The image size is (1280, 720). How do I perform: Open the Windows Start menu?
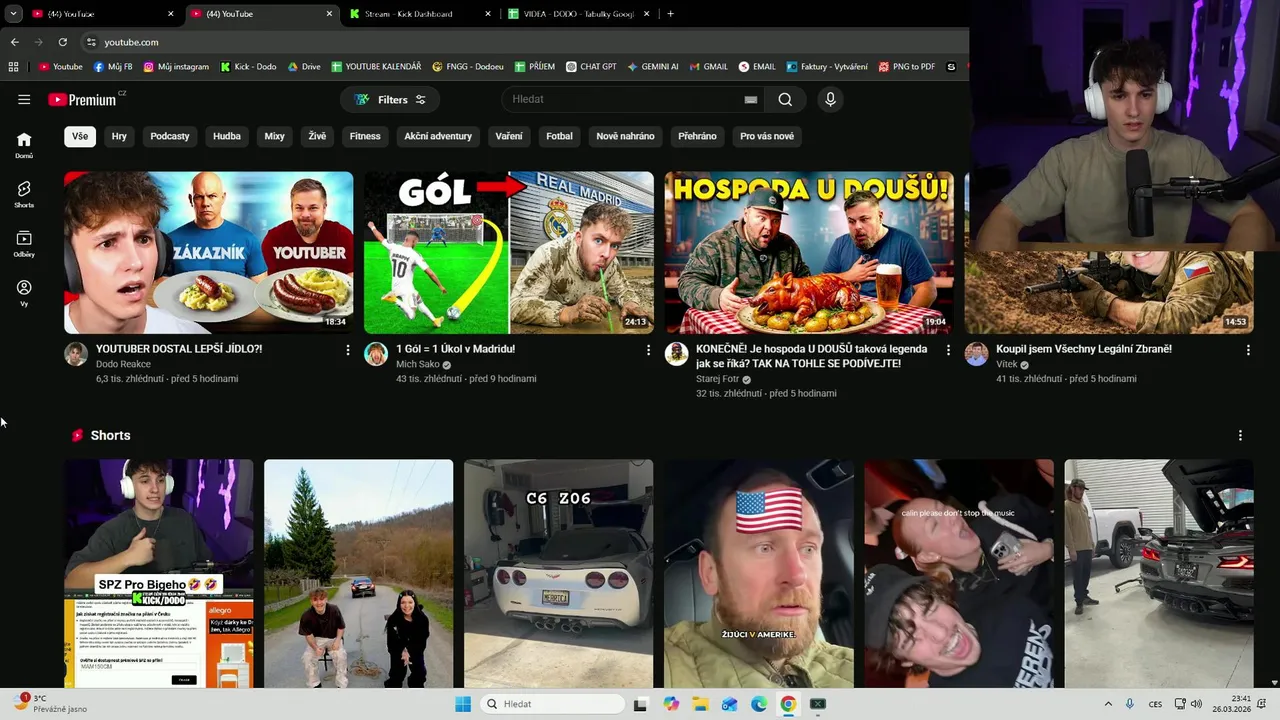point(462,704)
